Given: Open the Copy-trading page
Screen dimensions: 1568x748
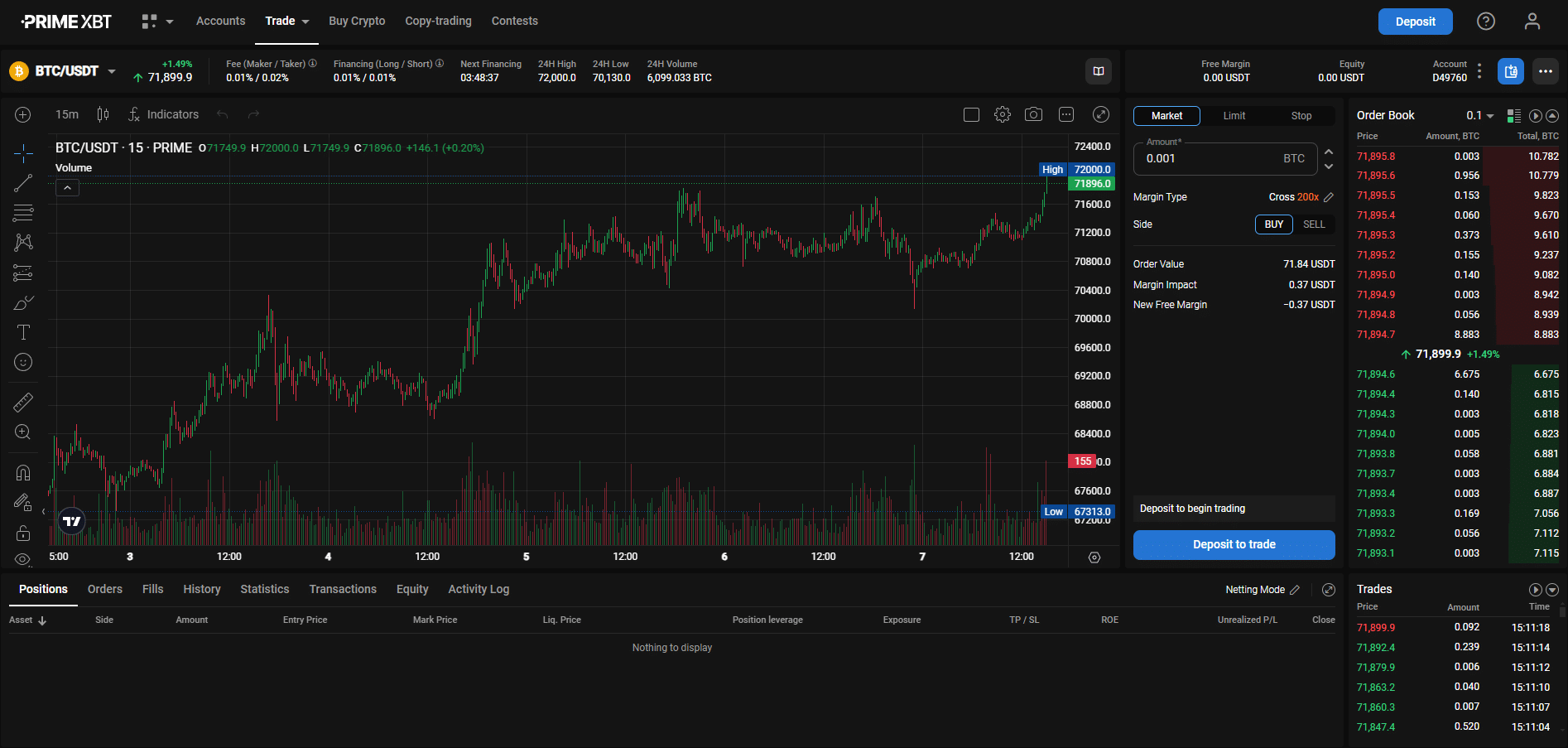Looking at the screenshot, I should tap(438, 21).
